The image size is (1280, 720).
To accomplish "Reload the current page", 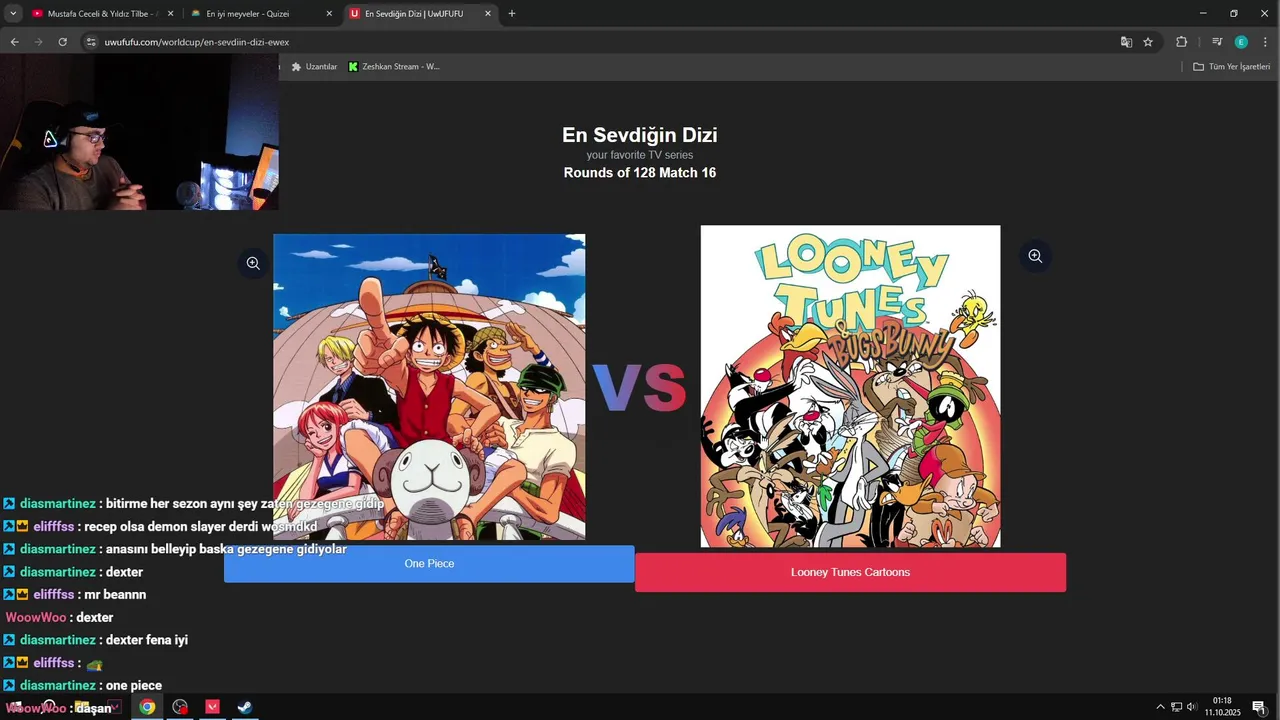I will 62,42.
